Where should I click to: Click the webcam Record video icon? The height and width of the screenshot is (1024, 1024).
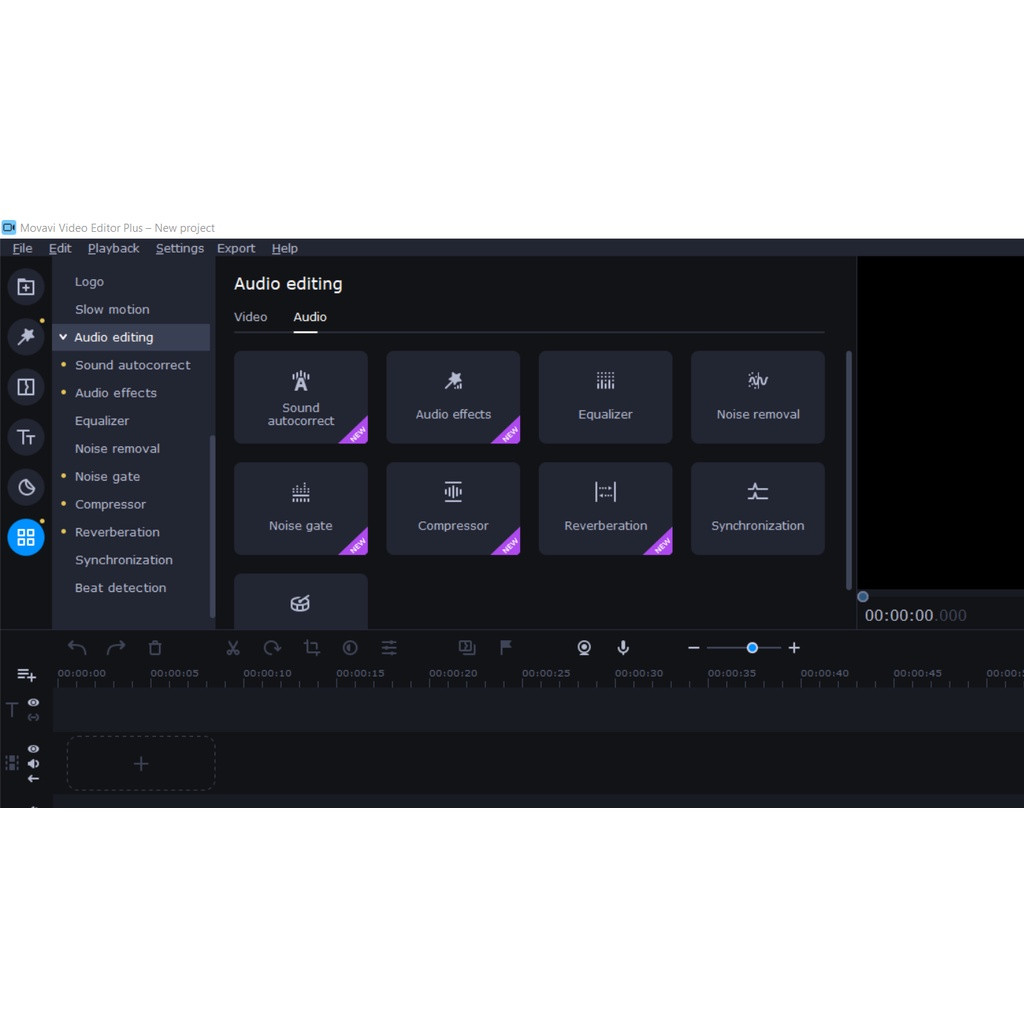pyautogui.click(x=584, y=648)
